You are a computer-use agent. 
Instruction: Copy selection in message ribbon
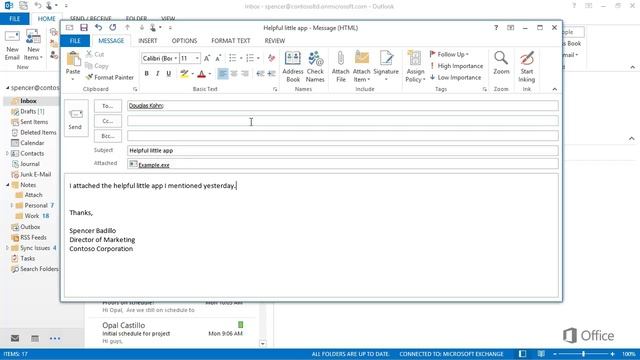[97, 66]
